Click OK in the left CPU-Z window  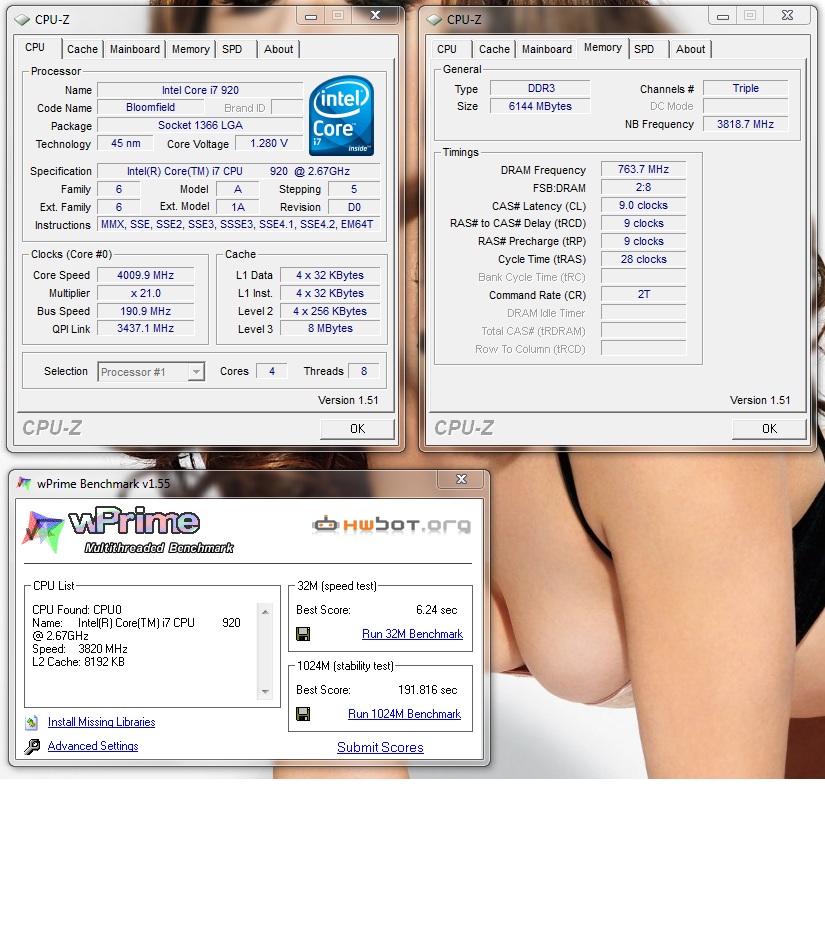tap(358, 429)
